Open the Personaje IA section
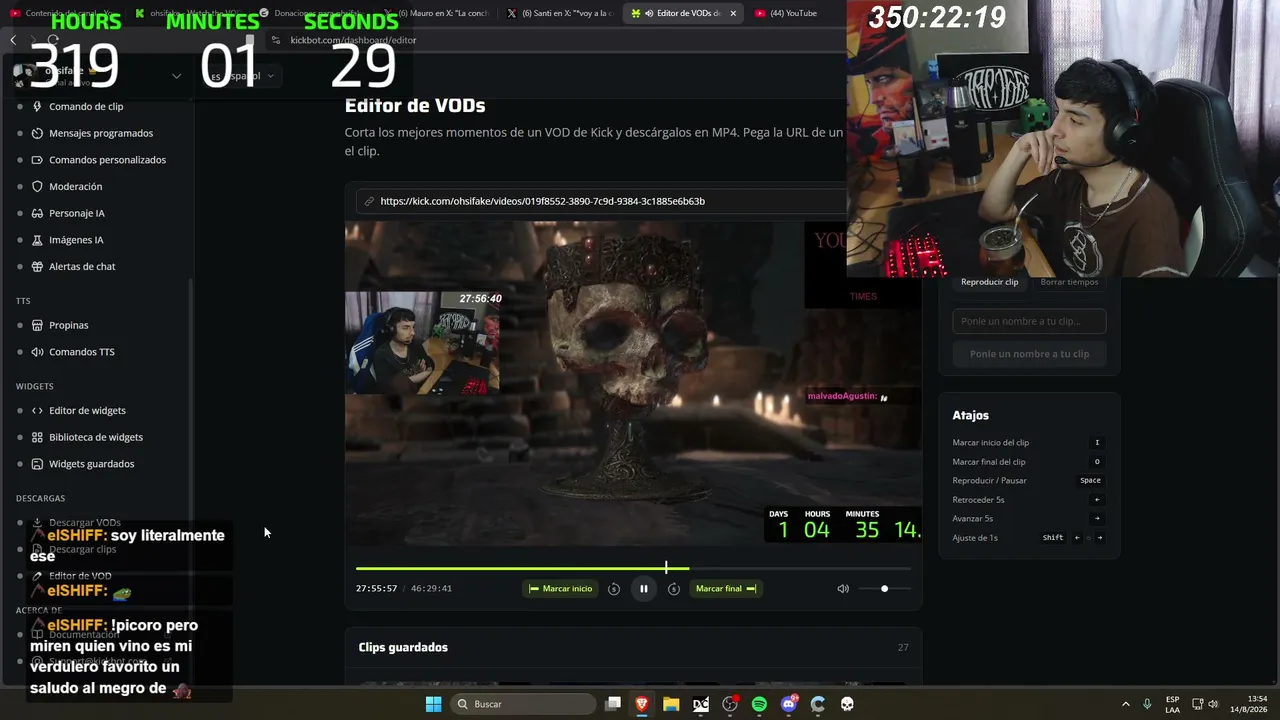Image resolution: width=1280 pixels, height=720 pixels. coord(77,213)
